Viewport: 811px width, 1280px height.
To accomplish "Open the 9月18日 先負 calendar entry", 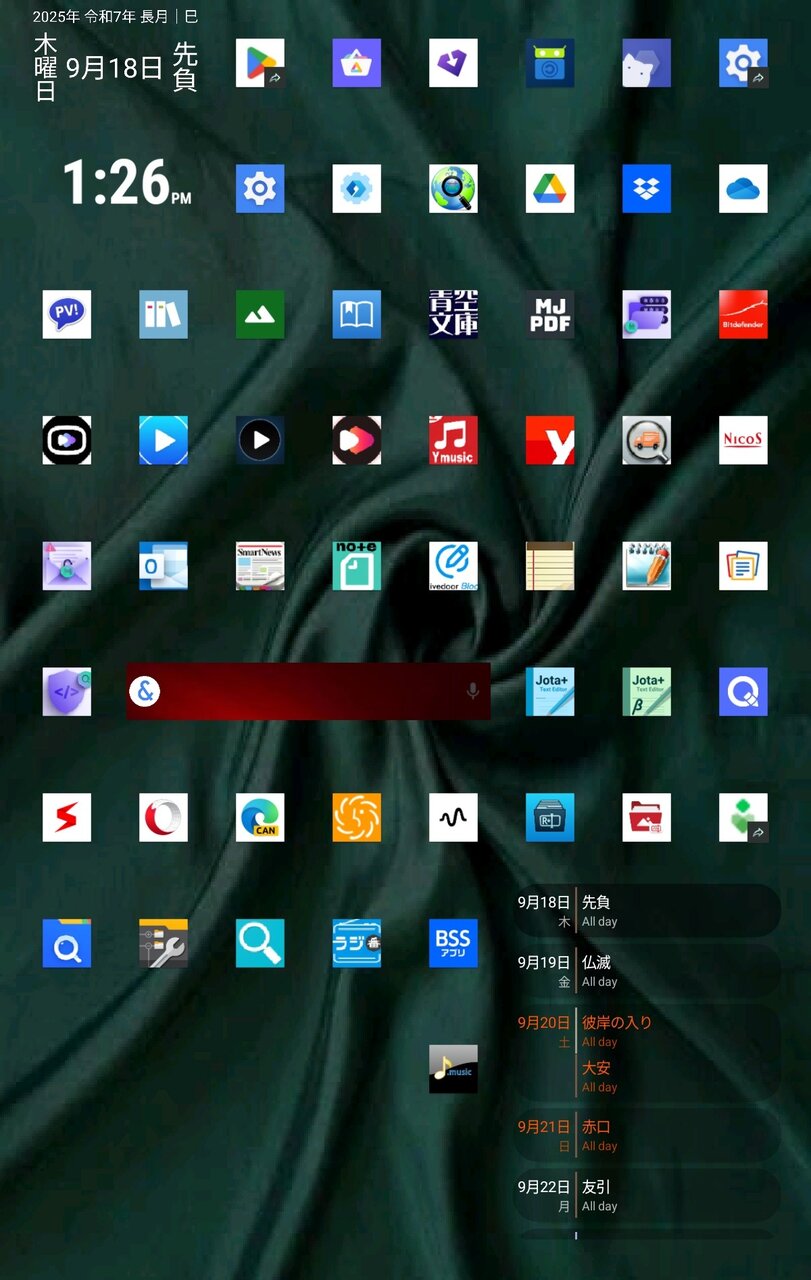I will coord(647,910).
